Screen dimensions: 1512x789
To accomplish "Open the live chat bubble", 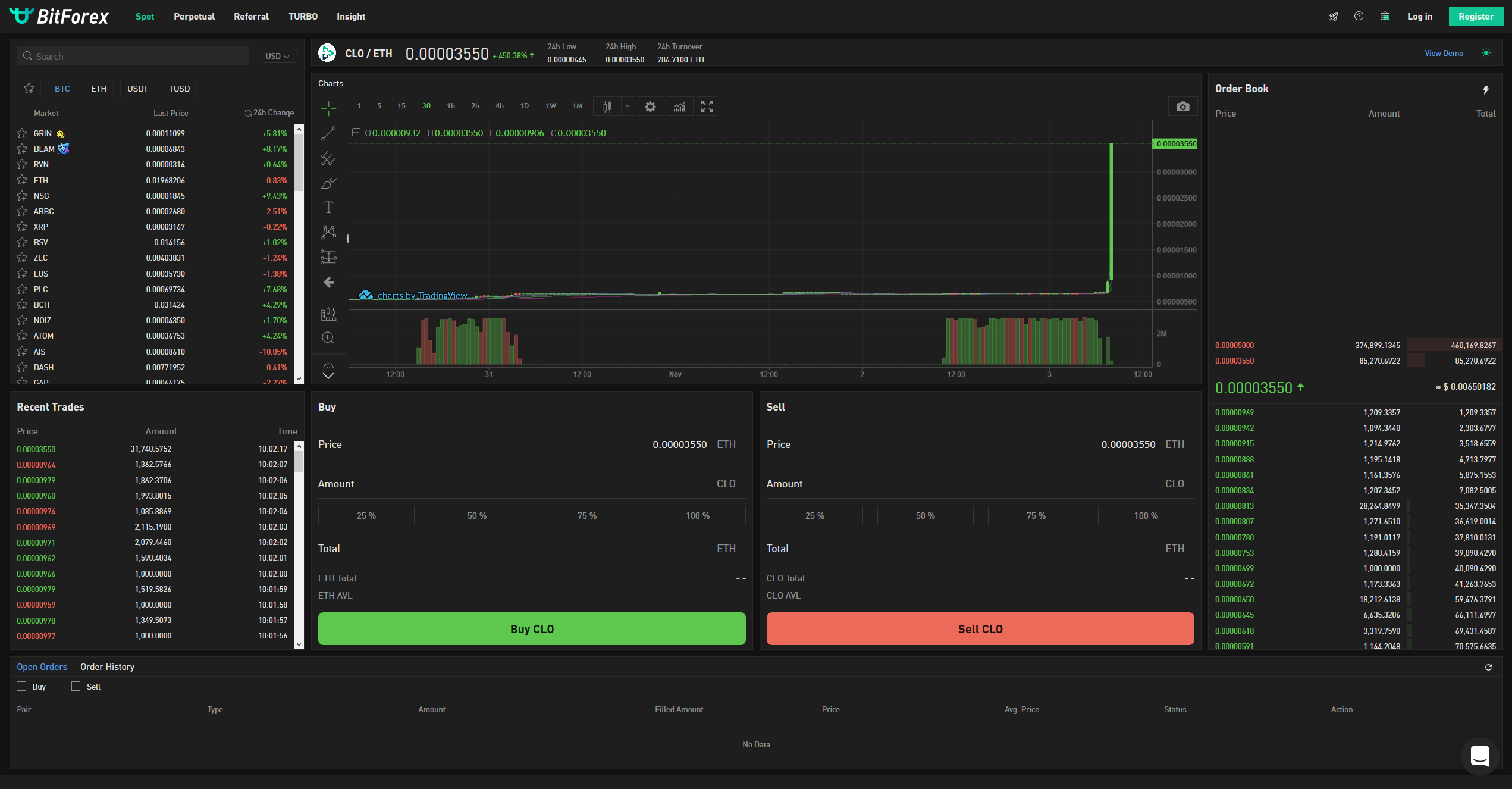I will point(1480,756).
